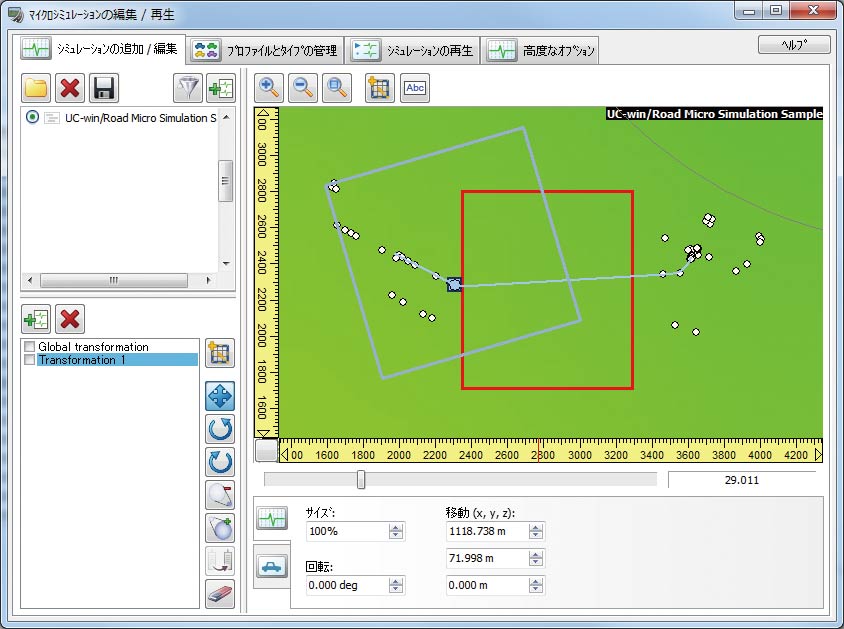The width and height of the screenshot is (844, 629).
Task: Click the greyed path arrow icon
Action: coord(220,561)
